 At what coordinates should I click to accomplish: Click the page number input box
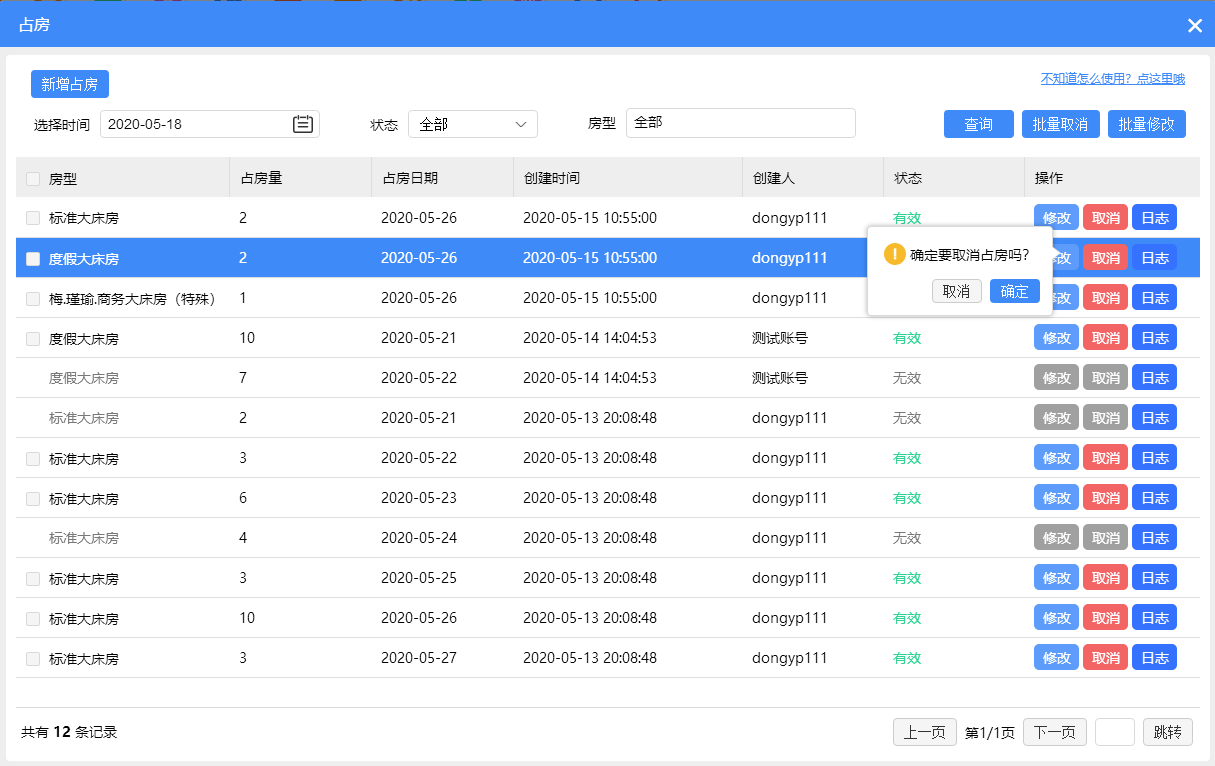click(x=1115, y=732)
